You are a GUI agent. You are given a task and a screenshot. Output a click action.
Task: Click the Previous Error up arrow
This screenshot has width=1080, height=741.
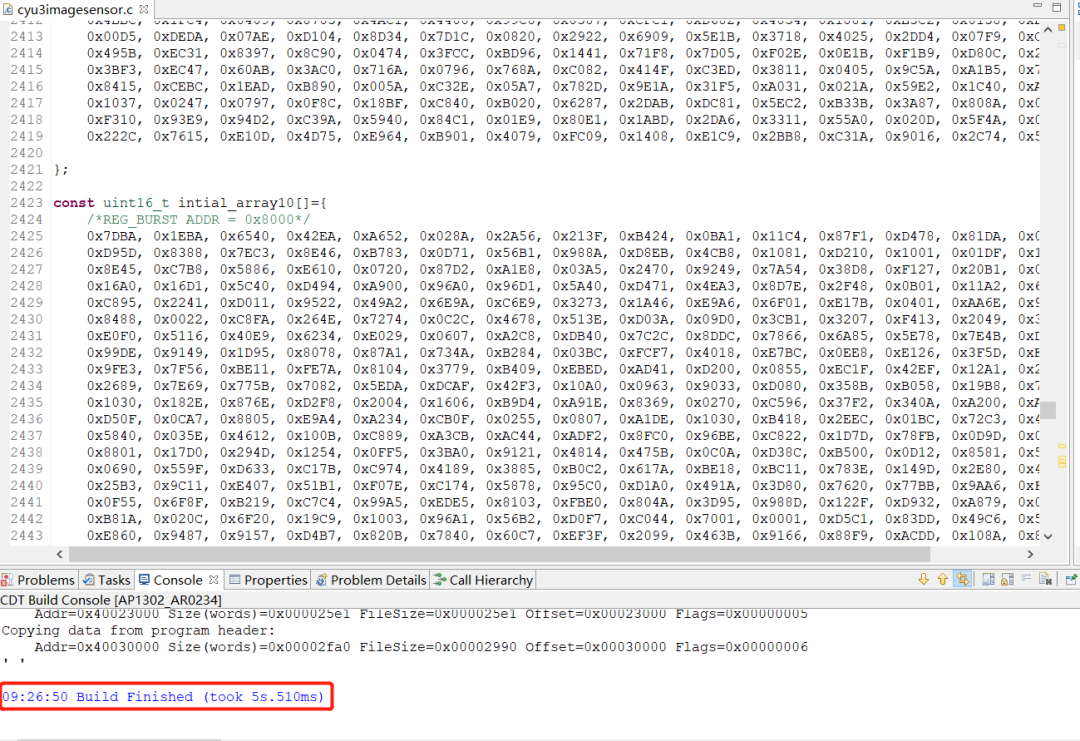tap(943, 579)
